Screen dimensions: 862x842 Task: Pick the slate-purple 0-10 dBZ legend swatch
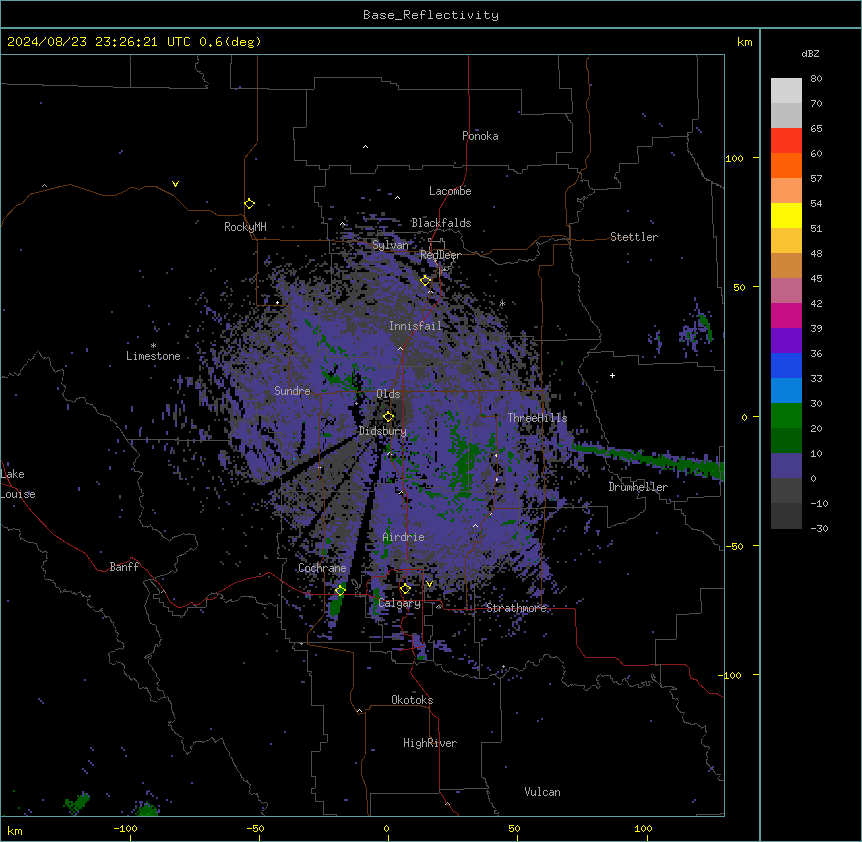pyautogui.click(x=786, y=466)
